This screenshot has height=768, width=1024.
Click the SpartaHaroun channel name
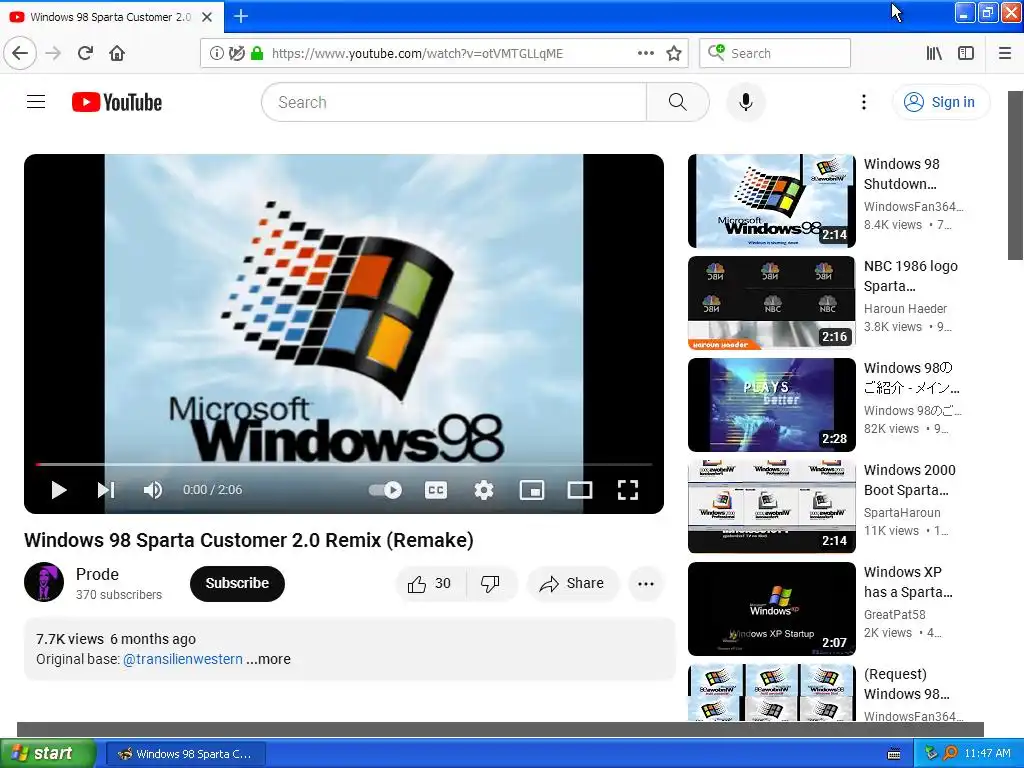click(902, 513)
